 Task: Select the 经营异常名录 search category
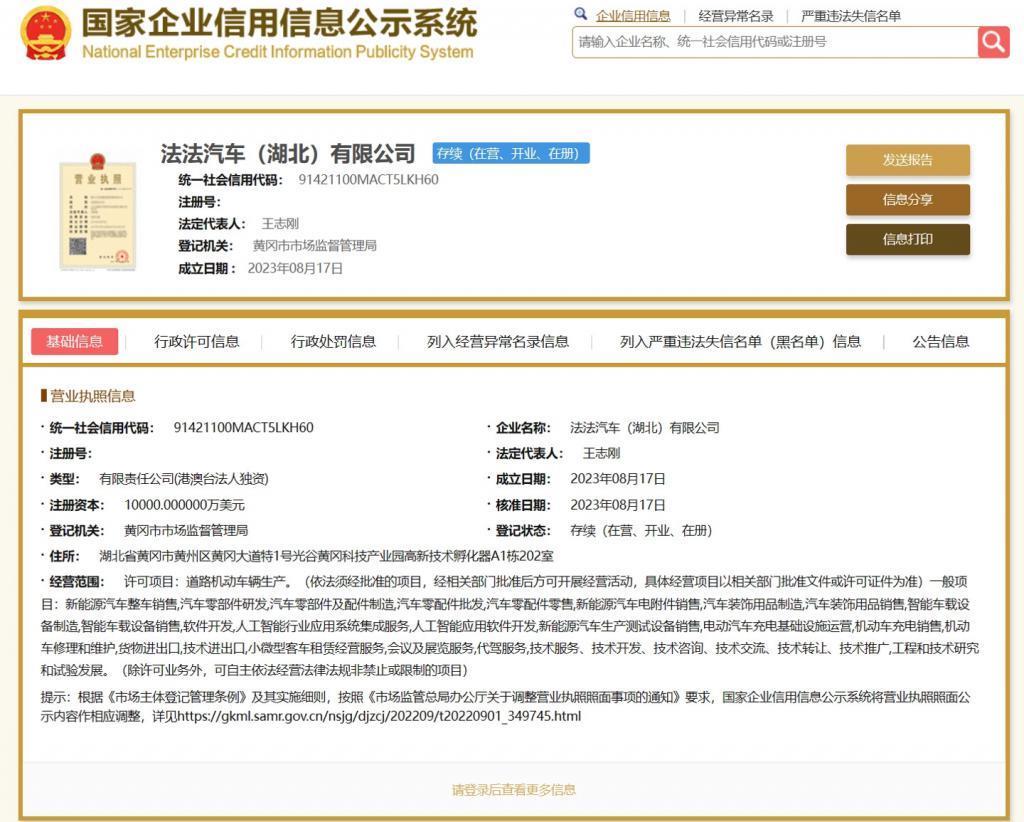[x=736, y=16]
